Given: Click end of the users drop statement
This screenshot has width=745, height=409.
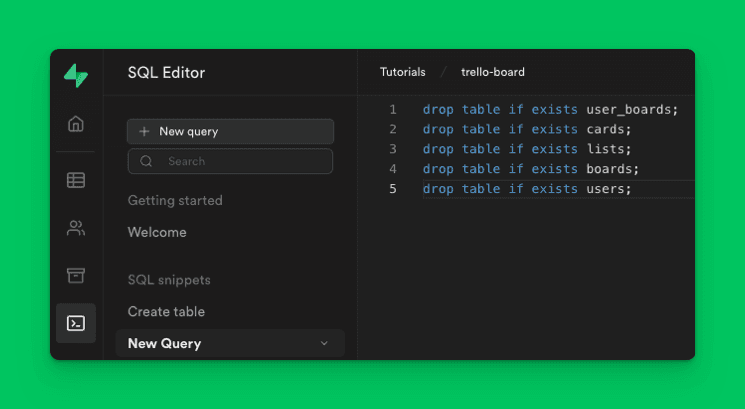Looking at the screenshot, I should point(633,189).
